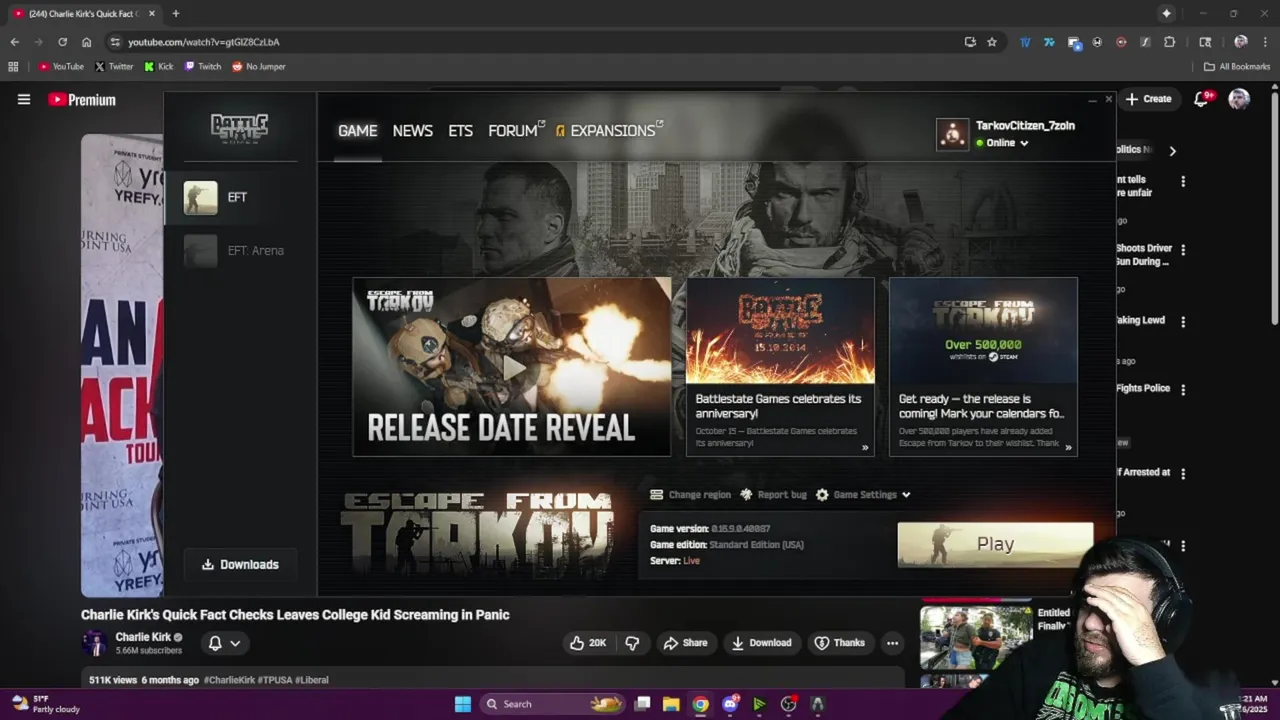The image size is (1280, 720).
Task: Expand the Game Settings dropdown
Action: point(863,495)
